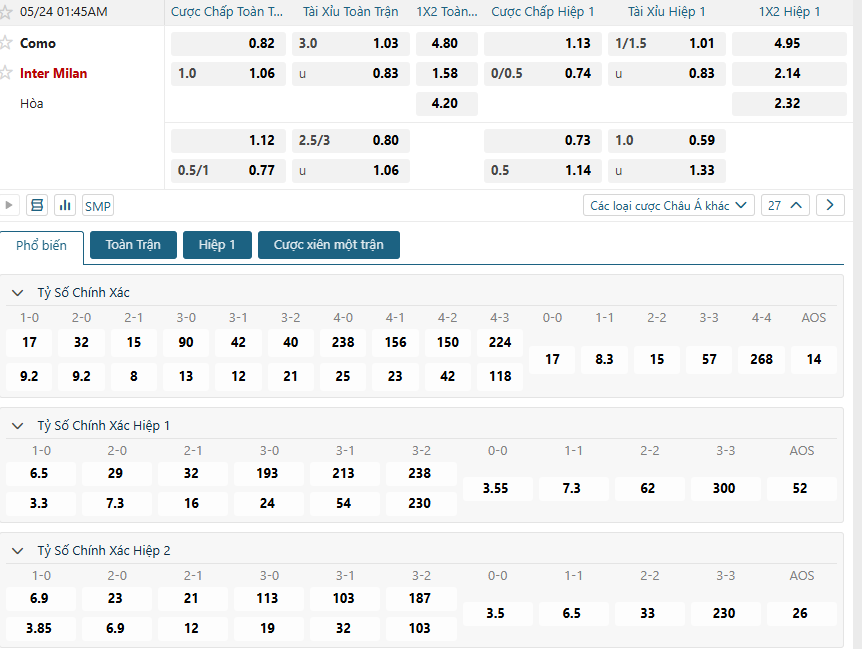The width and height of the screenshot is (862, 649).
Task: Select AOS odds 14 in correct score
Action: (813, 359)
